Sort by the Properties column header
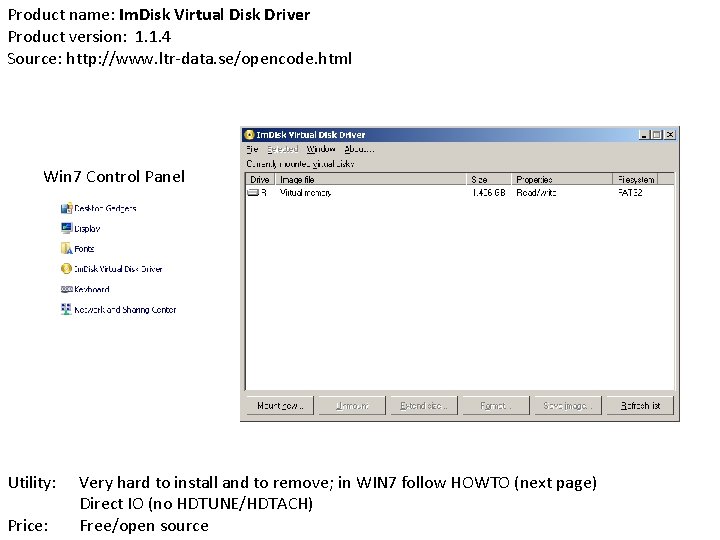 point(562,179)
